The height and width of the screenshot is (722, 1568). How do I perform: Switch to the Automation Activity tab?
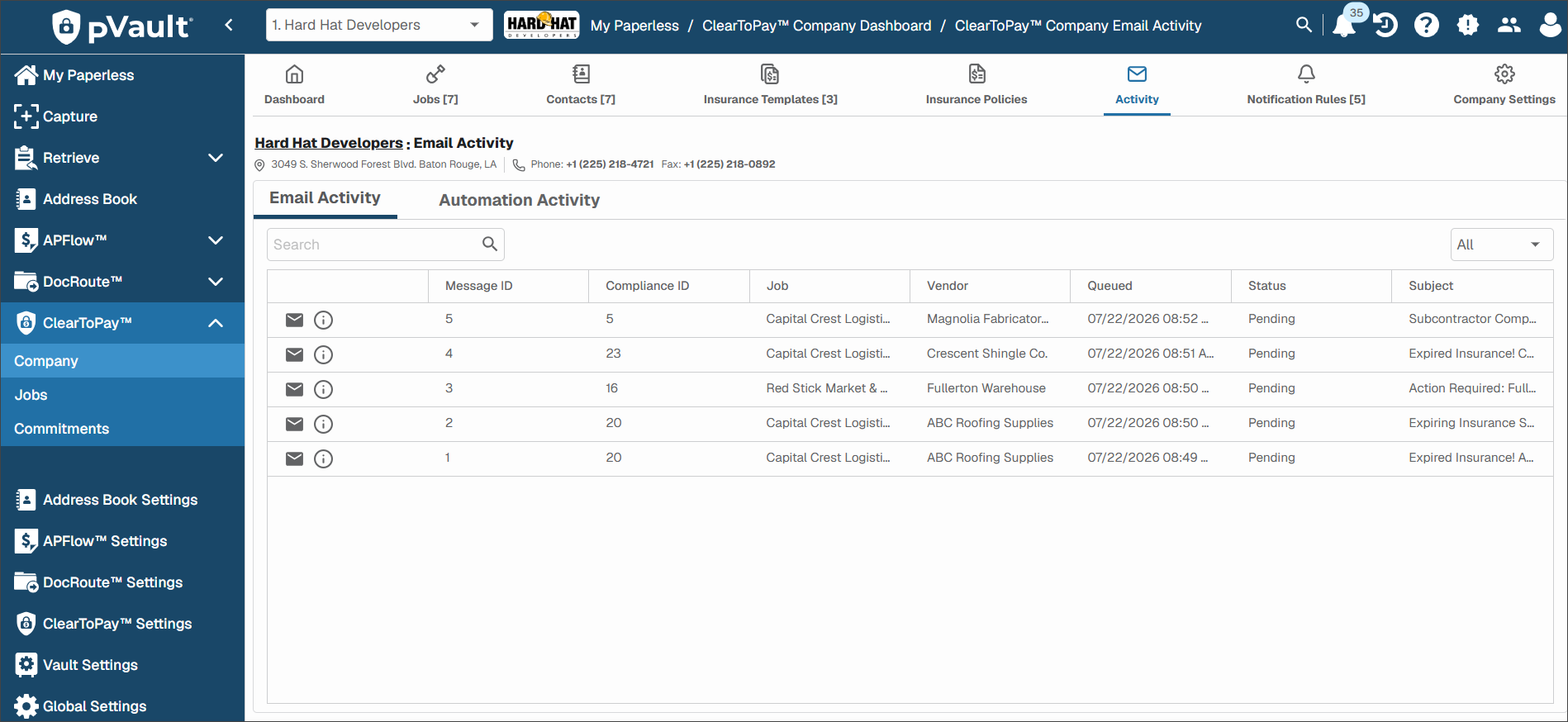pyautogui.click(x=519, y=200)
